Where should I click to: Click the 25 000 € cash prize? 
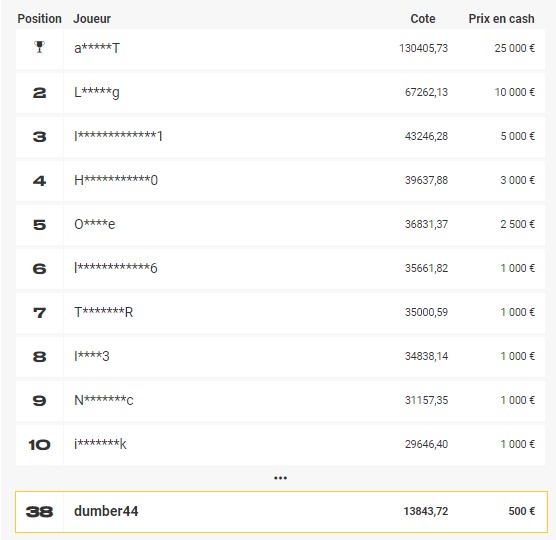coord(515,48)
